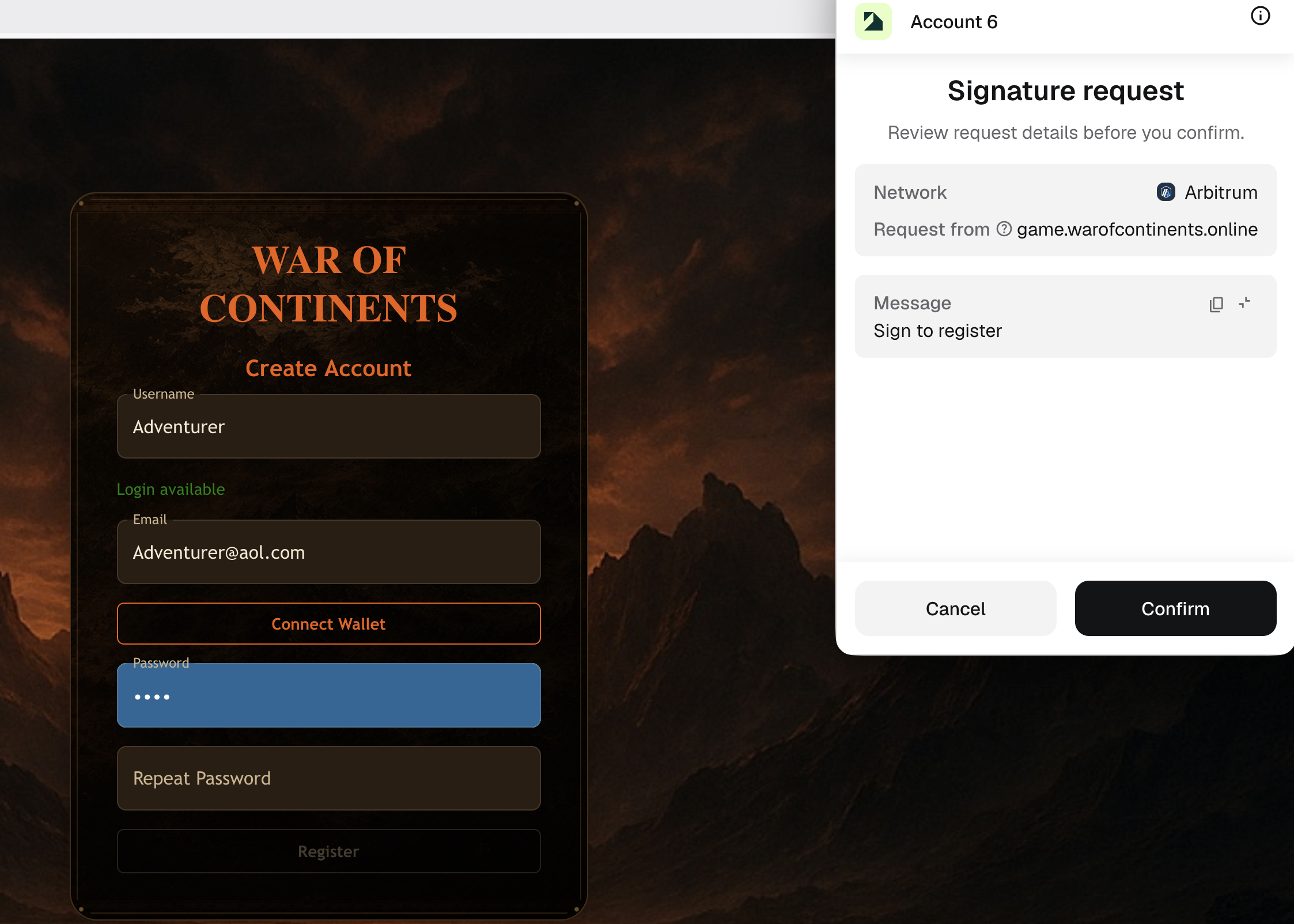Click the 'Login available' status text
The height and width of the screenshot is (924, 1294).
(171, 489)
